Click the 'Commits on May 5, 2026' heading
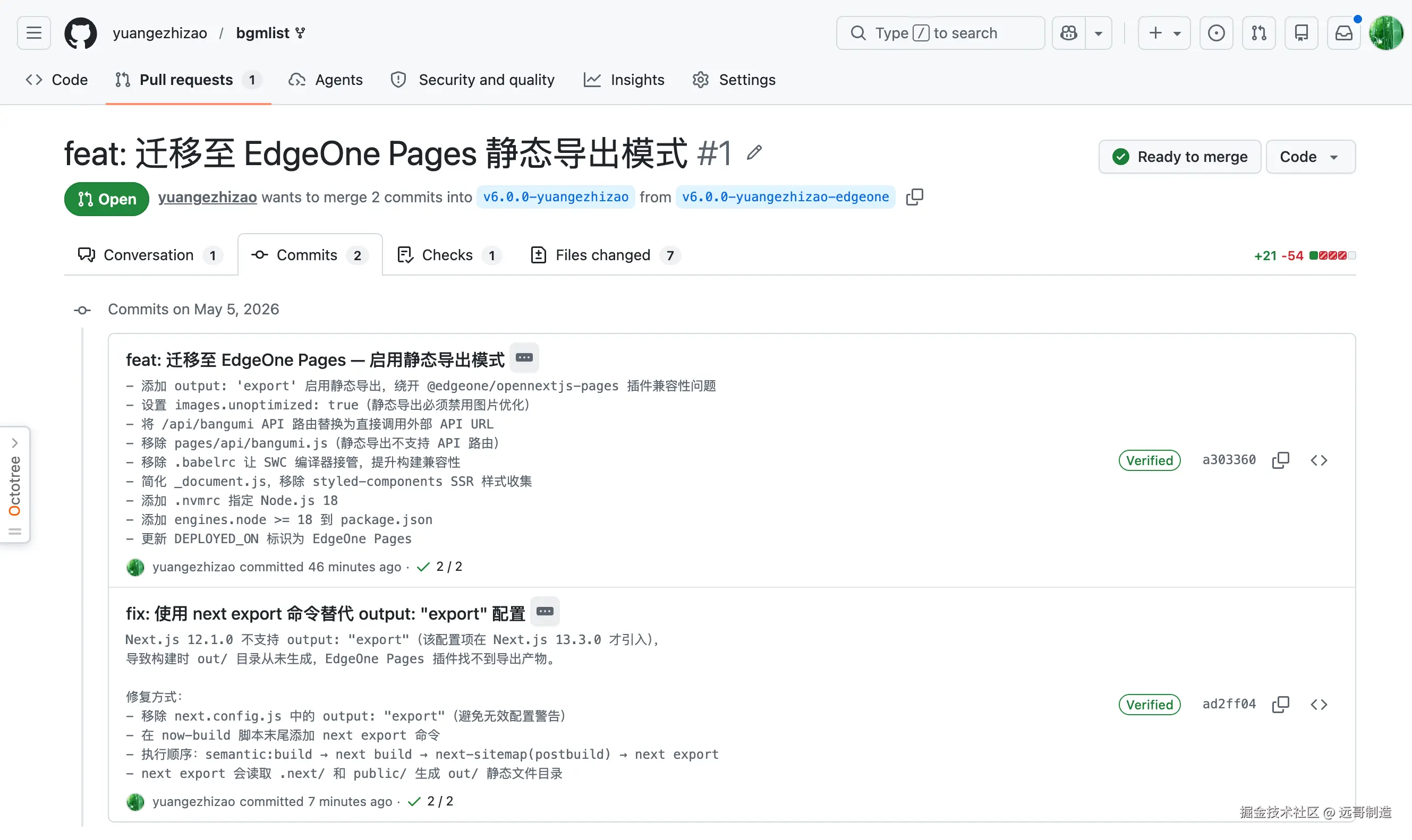The height and width of the screenshot is (840, 1412). [x=193, y=309]
